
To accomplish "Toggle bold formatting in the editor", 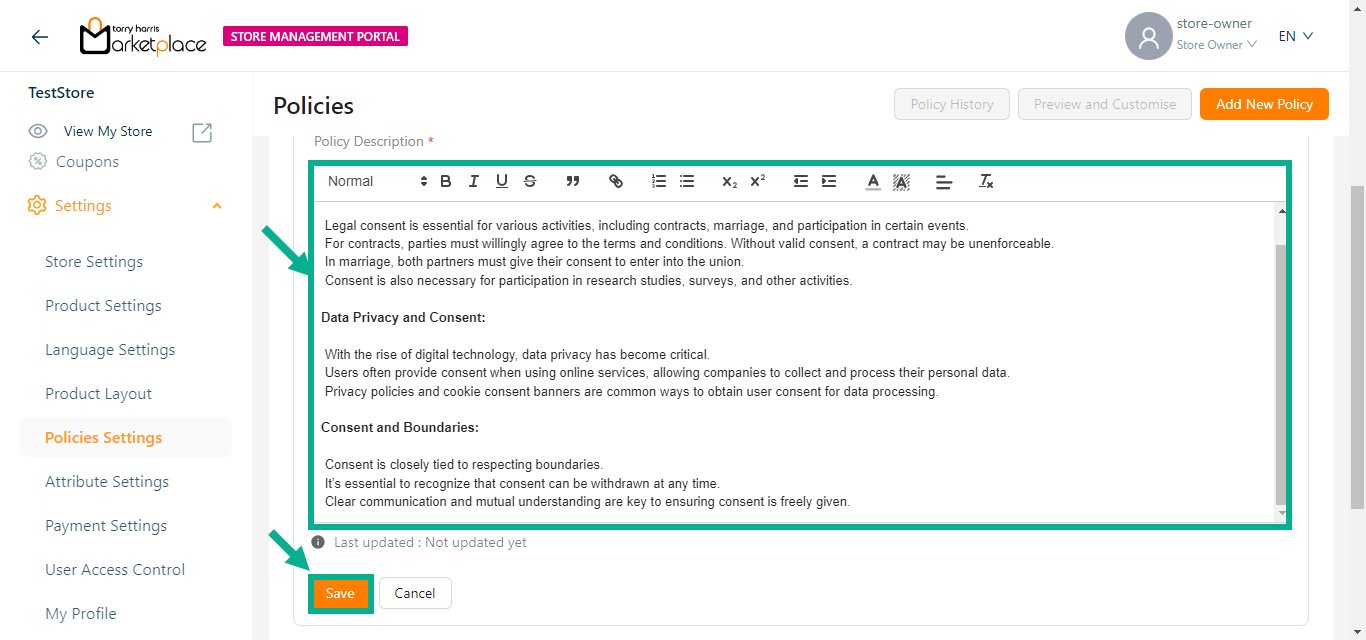I will pos(446,181).
